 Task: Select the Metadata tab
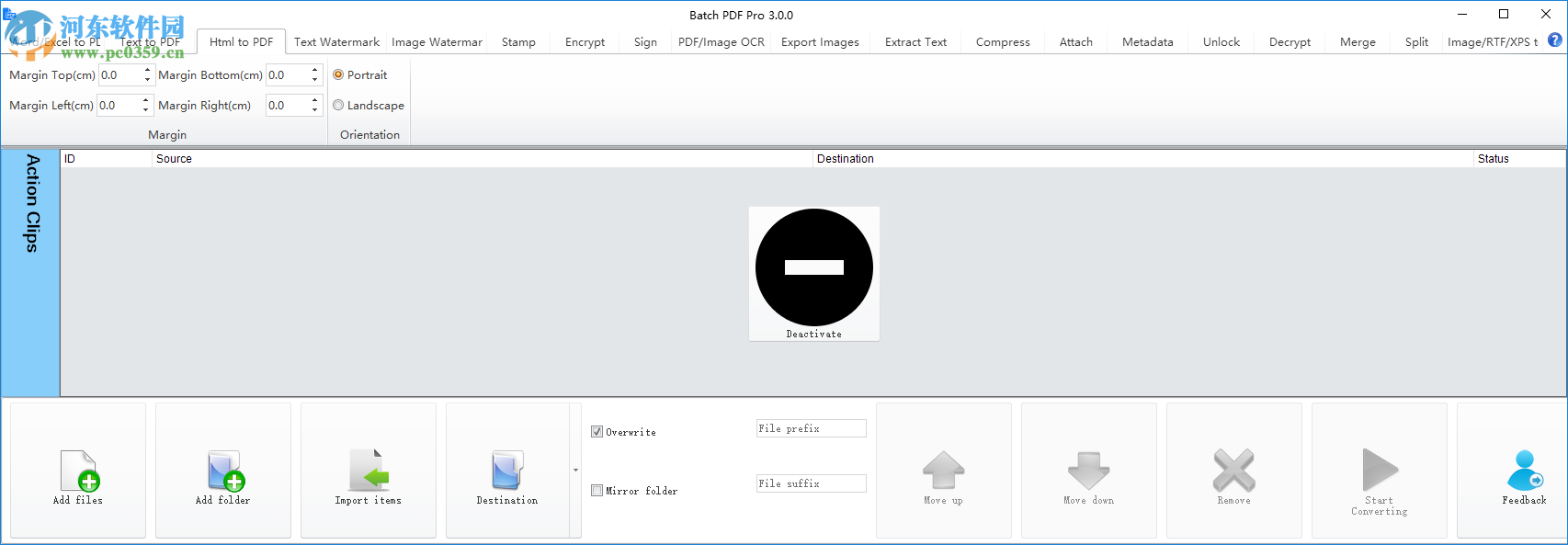coord(1147,42)
